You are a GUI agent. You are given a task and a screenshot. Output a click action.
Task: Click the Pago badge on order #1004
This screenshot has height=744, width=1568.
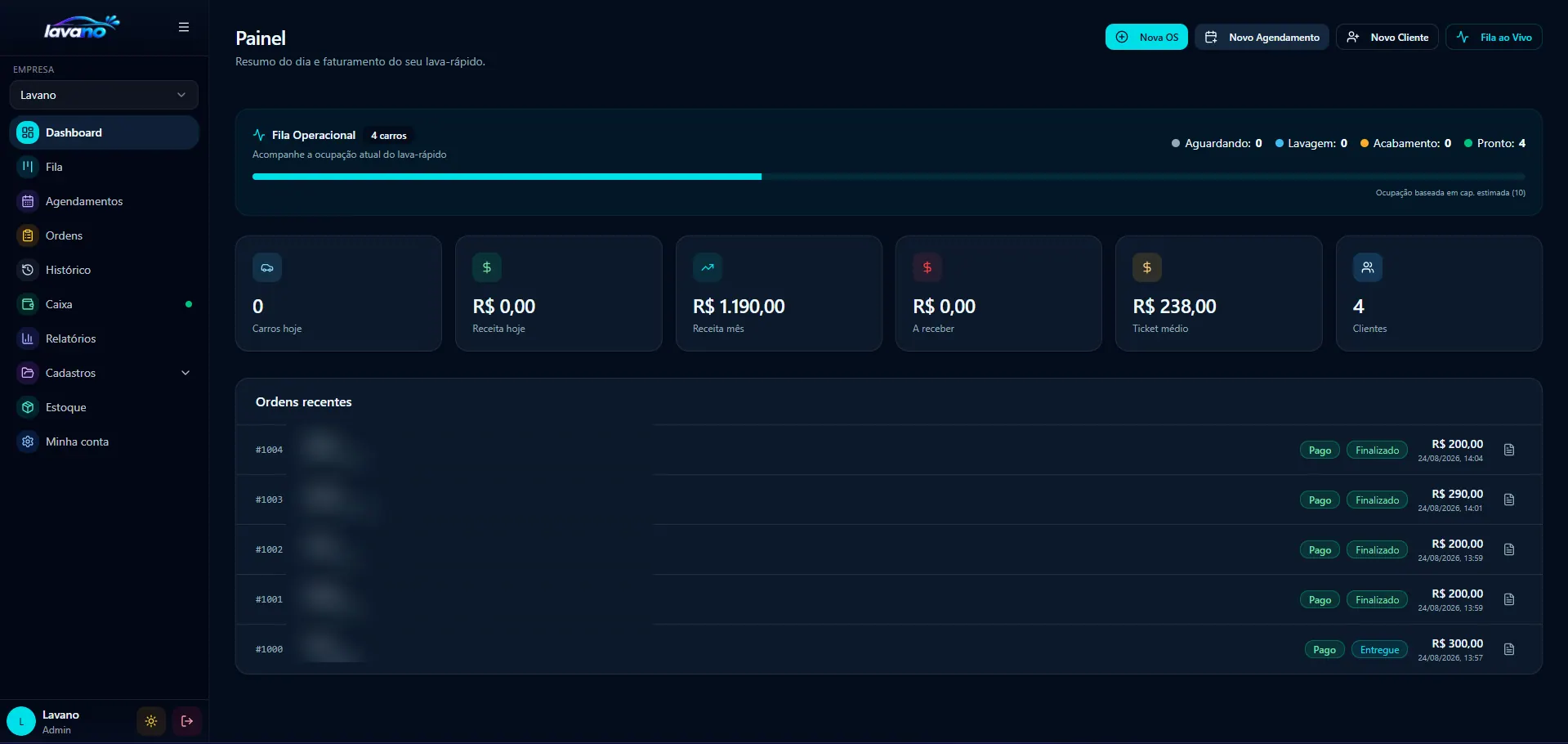pos(1320,450)
